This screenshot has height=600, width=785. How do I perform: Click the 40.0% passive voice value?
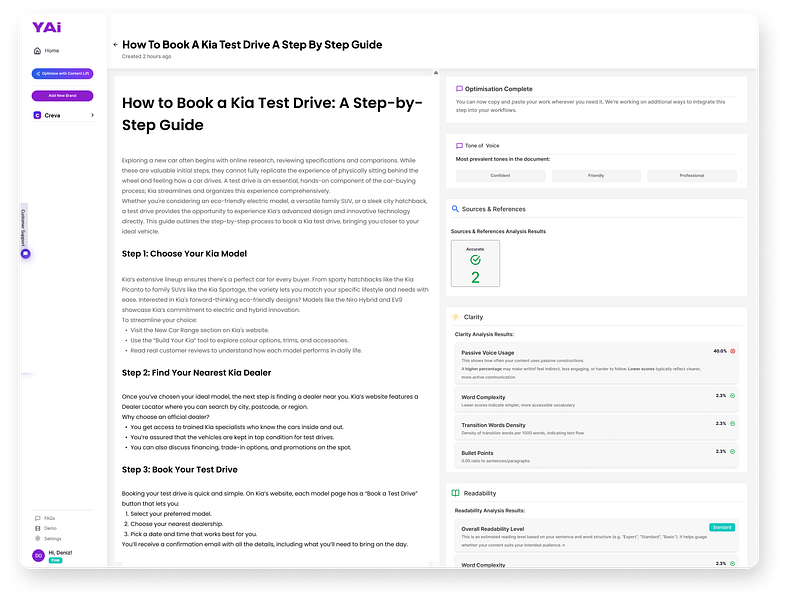(x=720, y=351)
